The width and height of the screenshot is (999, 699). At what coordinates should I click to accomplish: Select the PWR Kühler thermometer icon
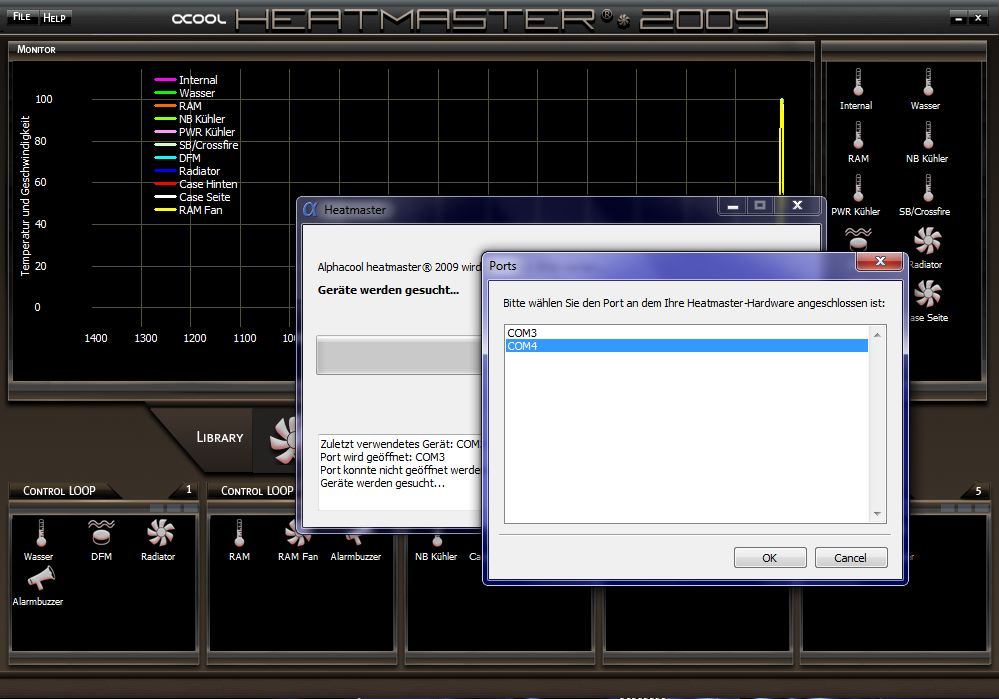pos(858,188)
